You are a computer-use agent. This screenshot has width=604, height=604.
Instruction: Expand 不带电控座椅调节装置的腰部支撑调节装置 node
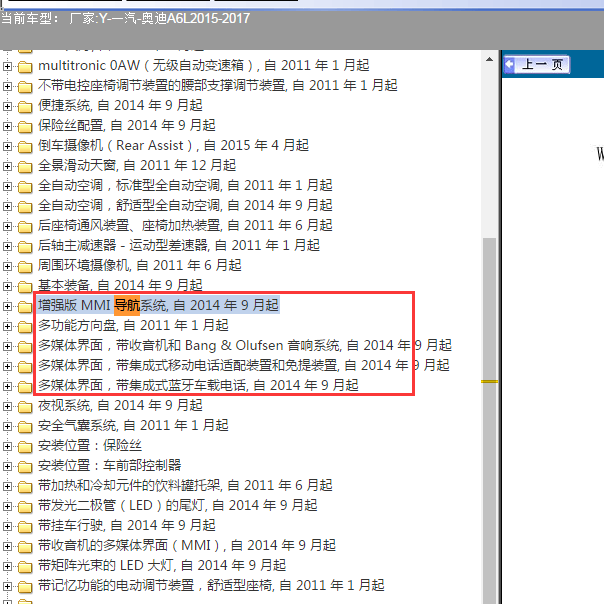pyautogui.click(x=7, y=86)
